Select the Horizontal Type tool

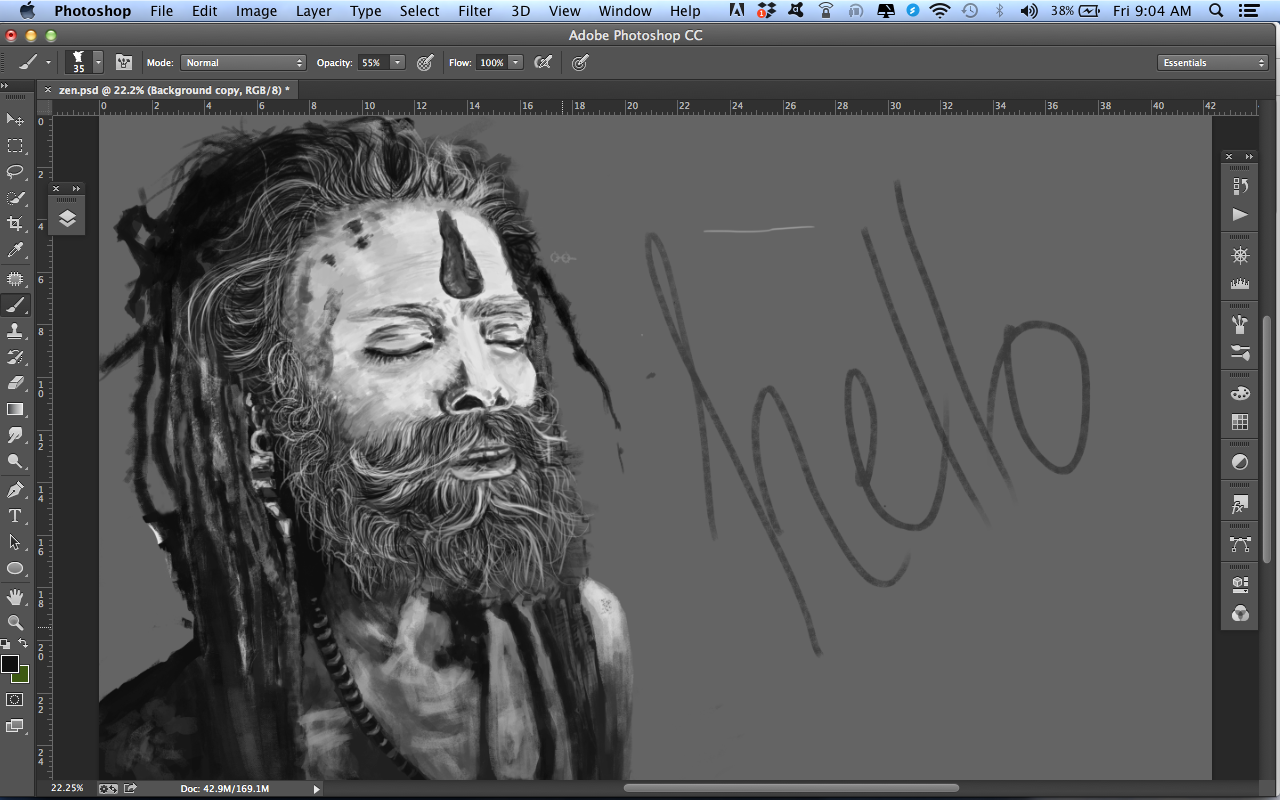click(15, 516)
